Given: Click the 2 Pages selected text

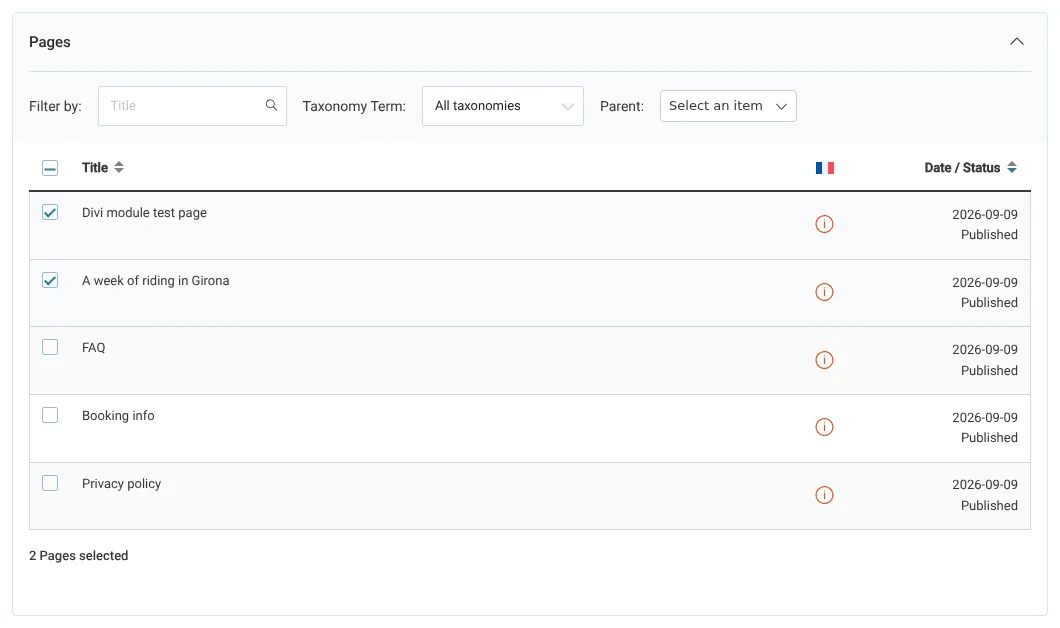Looking at the screenshot, I should 78,556.
